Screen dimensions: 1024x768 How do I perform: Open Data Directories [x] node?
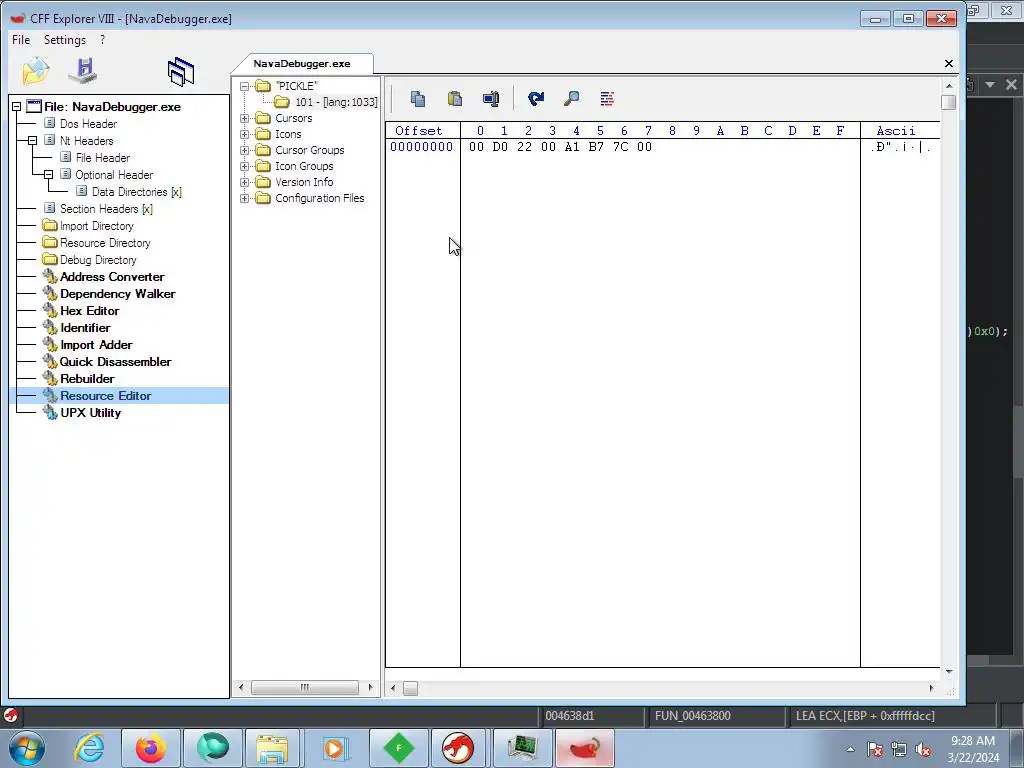(x=136, y=192)
